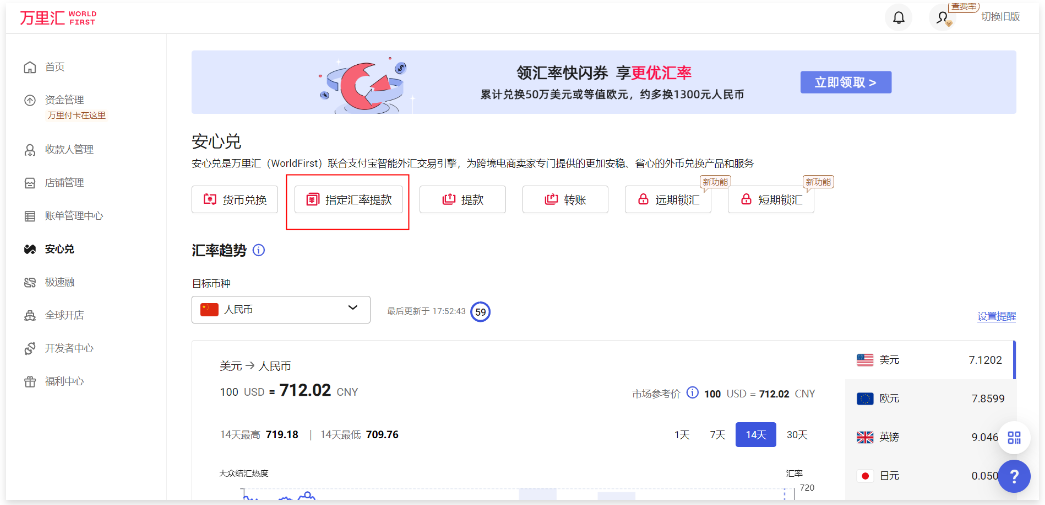Click the Japan flag in currency list
The image size is (1045, 505).
click(x=865, y=476)
